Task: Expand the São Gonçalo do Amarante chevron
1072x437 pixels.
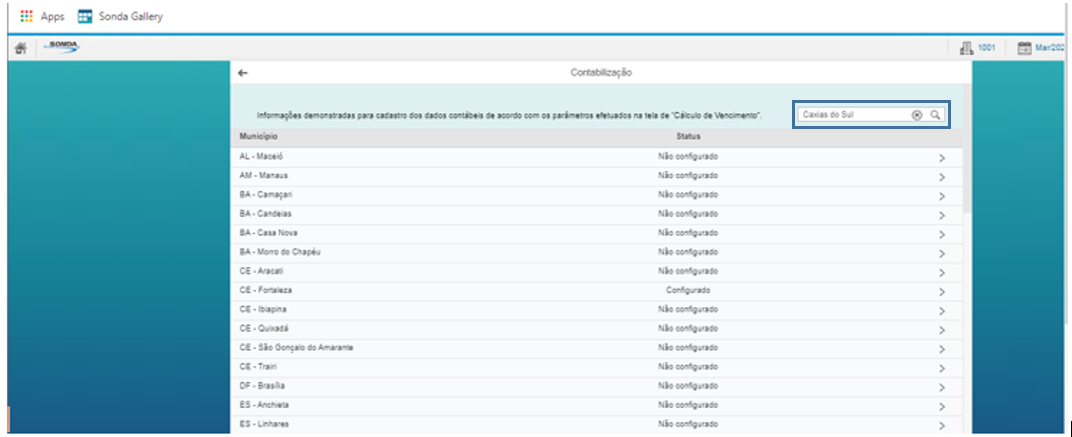Action: pyautogui.click(x=941, y=349)
